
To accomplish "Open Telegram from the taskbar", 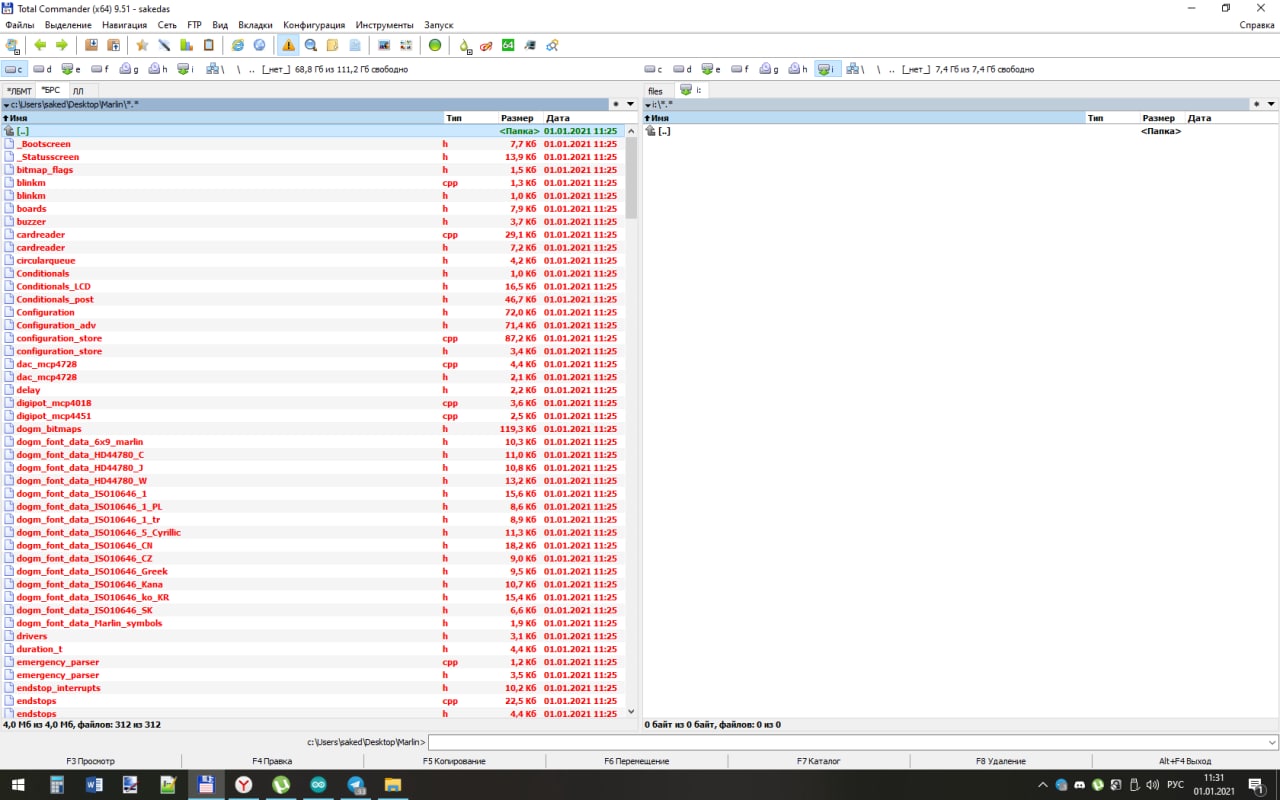I will (356, 785).
